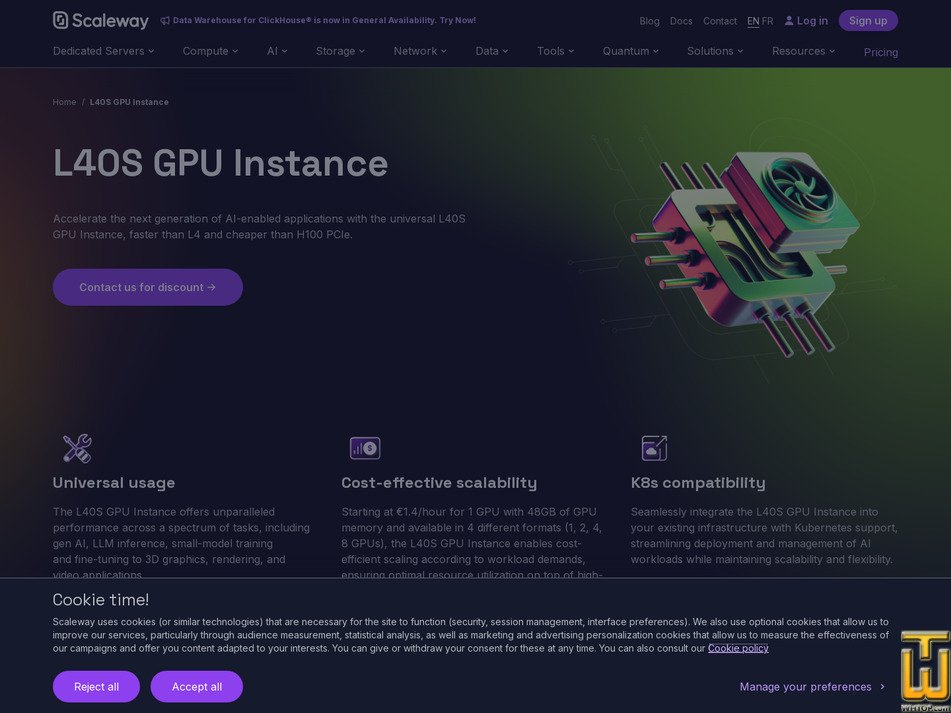Open Manage your preferences
Image resolution: width=951 pixels, height=713 pixels.
tap(812, 686)
